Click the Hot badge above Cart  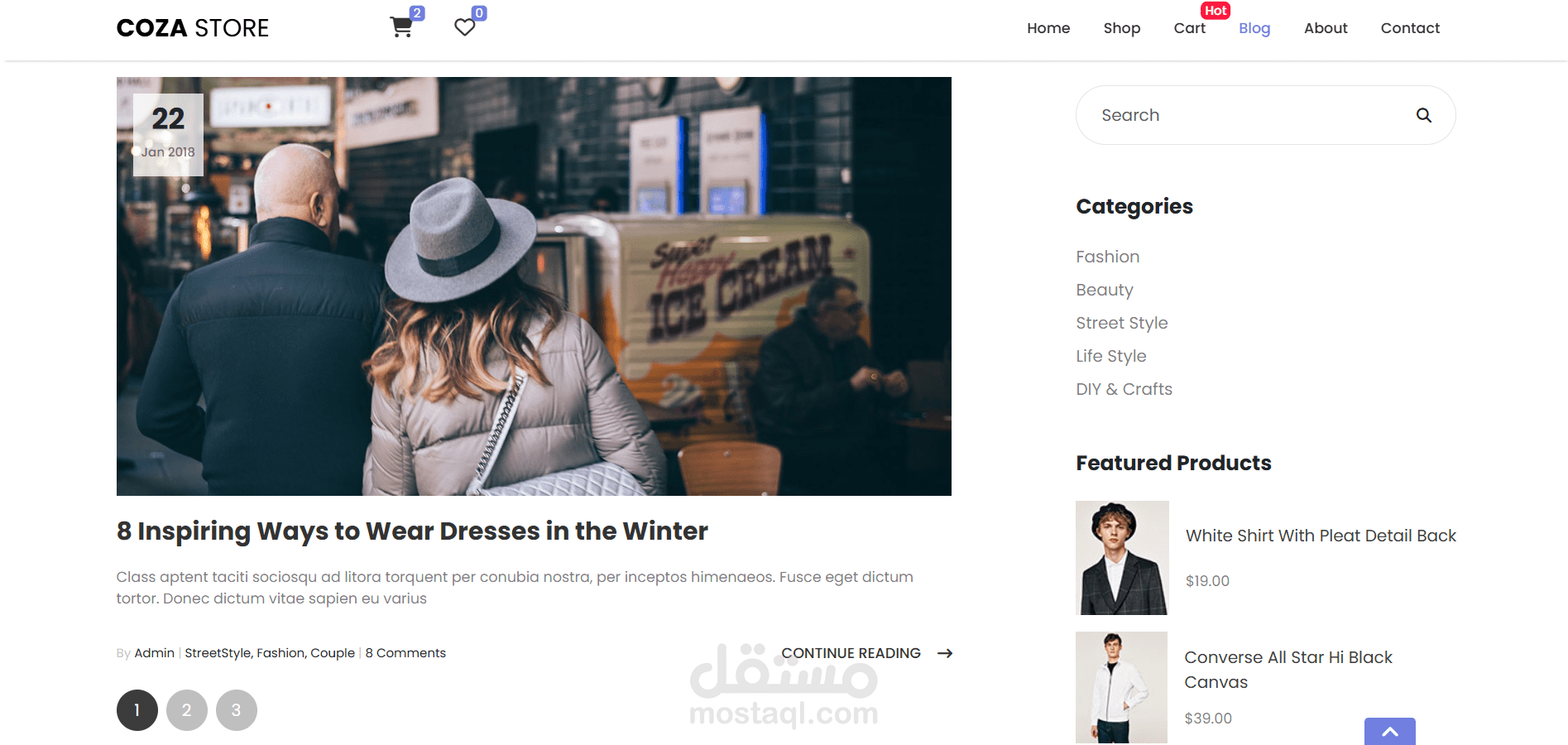(1216, 11)
